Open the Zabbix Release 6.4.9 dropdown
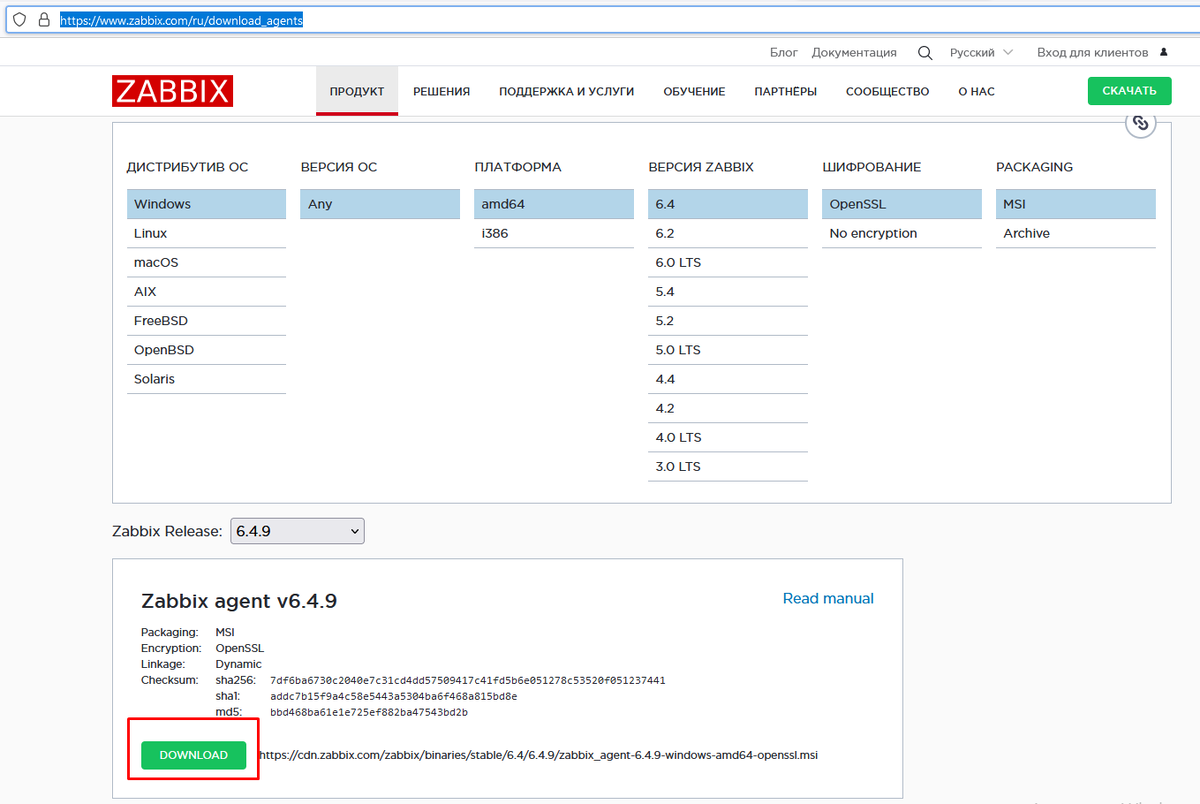 [x=298, y=531]
